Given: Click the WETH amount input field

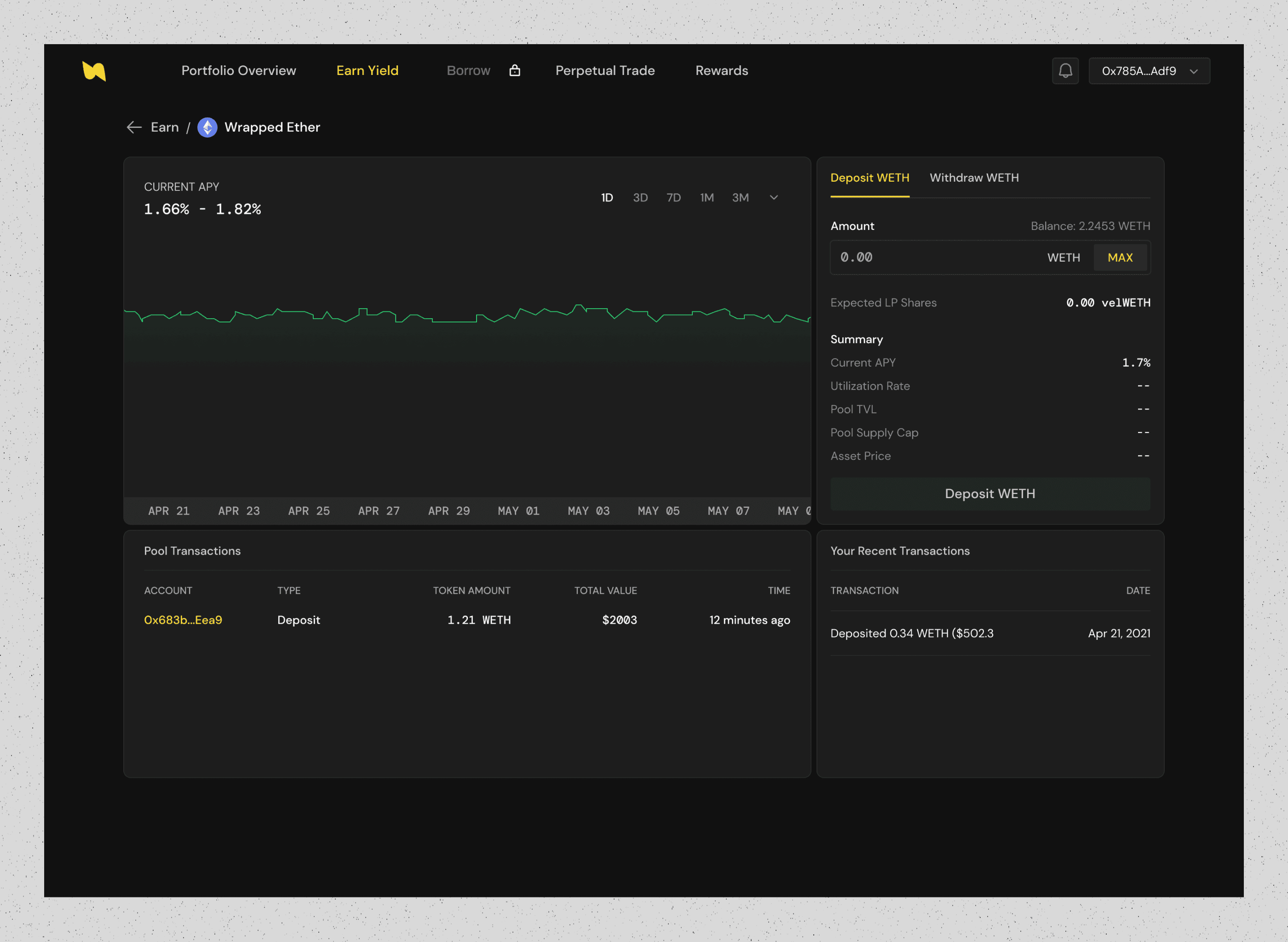Looking at the screenshot, I should click(x=935, y=257).
